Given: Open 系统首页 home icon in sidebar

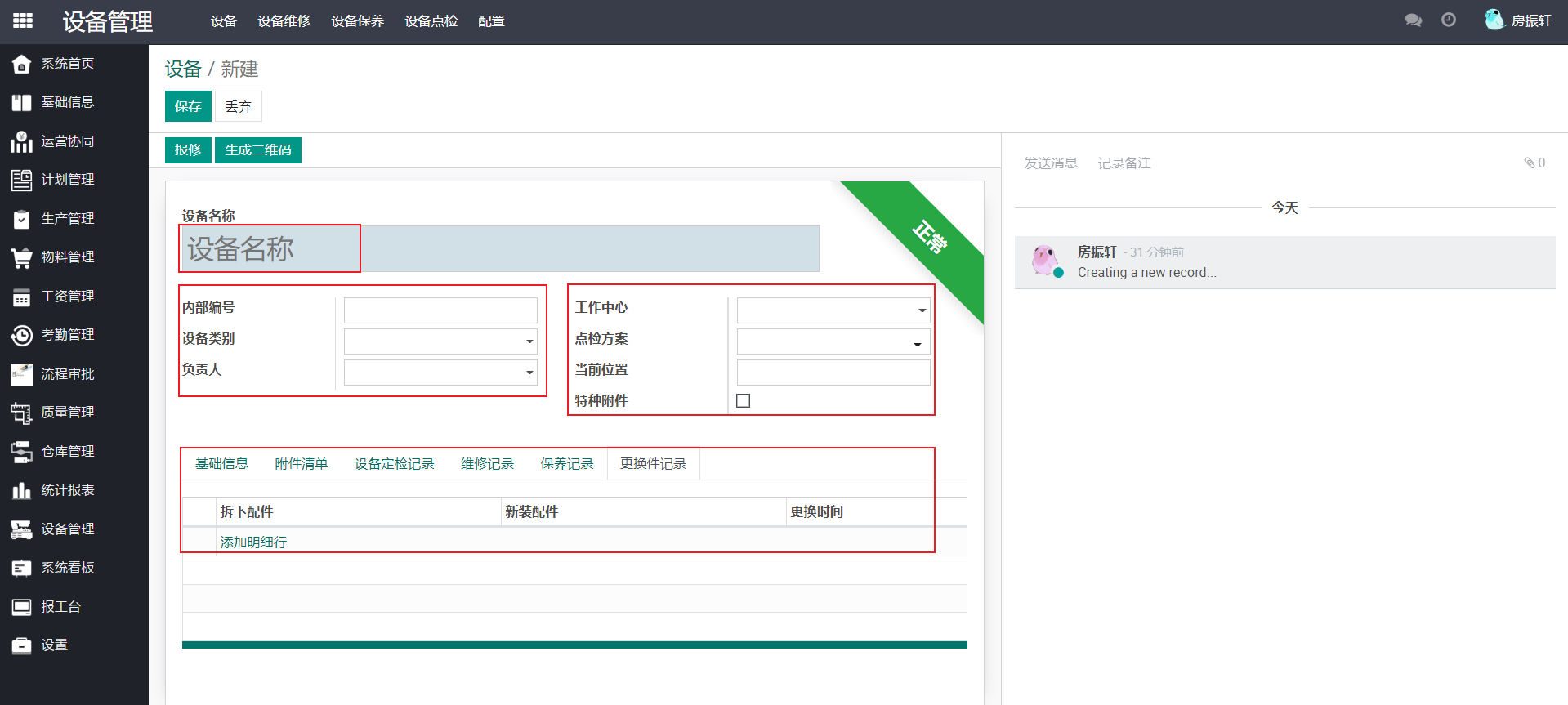Looking at the screenshot, I should tap(21, 64).
